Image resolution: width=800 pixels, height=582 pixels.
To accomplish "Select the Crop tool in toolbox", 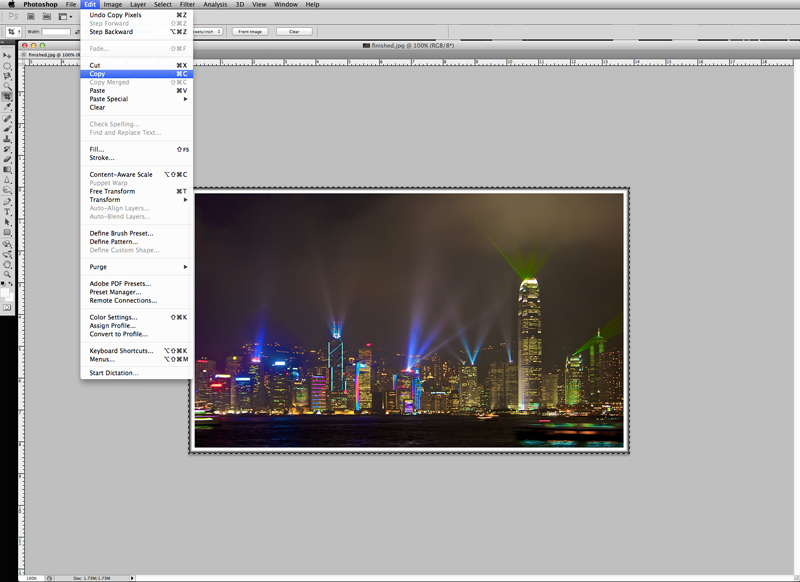I will tap(7, 97).
